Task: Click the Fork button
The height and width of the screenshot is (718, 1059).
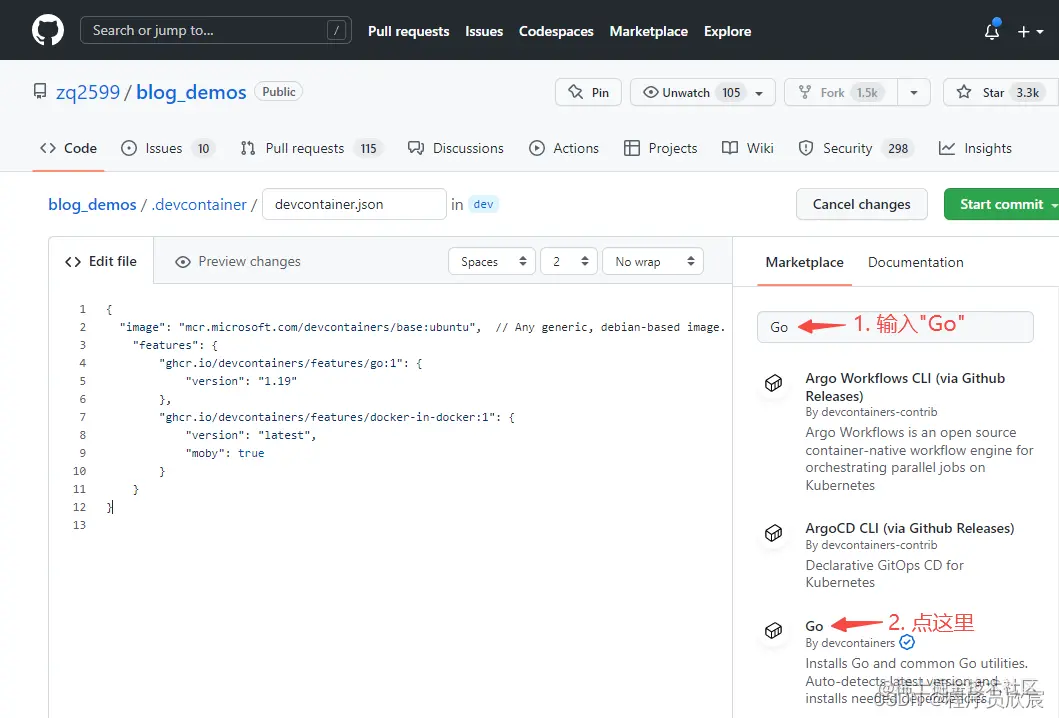Action: point(841,93)
